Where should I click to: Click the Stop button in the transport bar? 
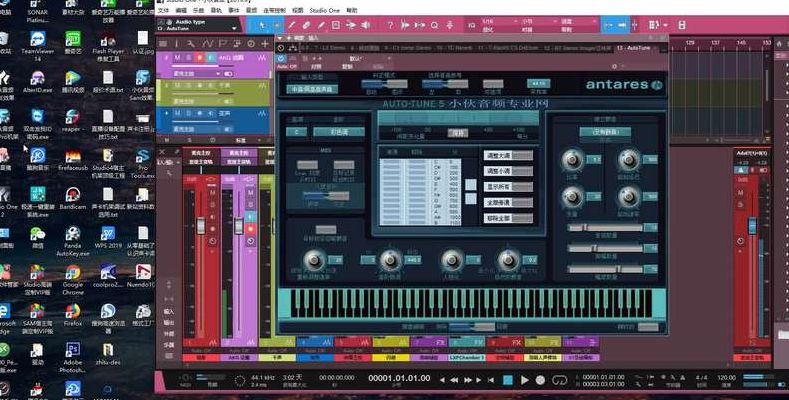click(x=508, y=380)
